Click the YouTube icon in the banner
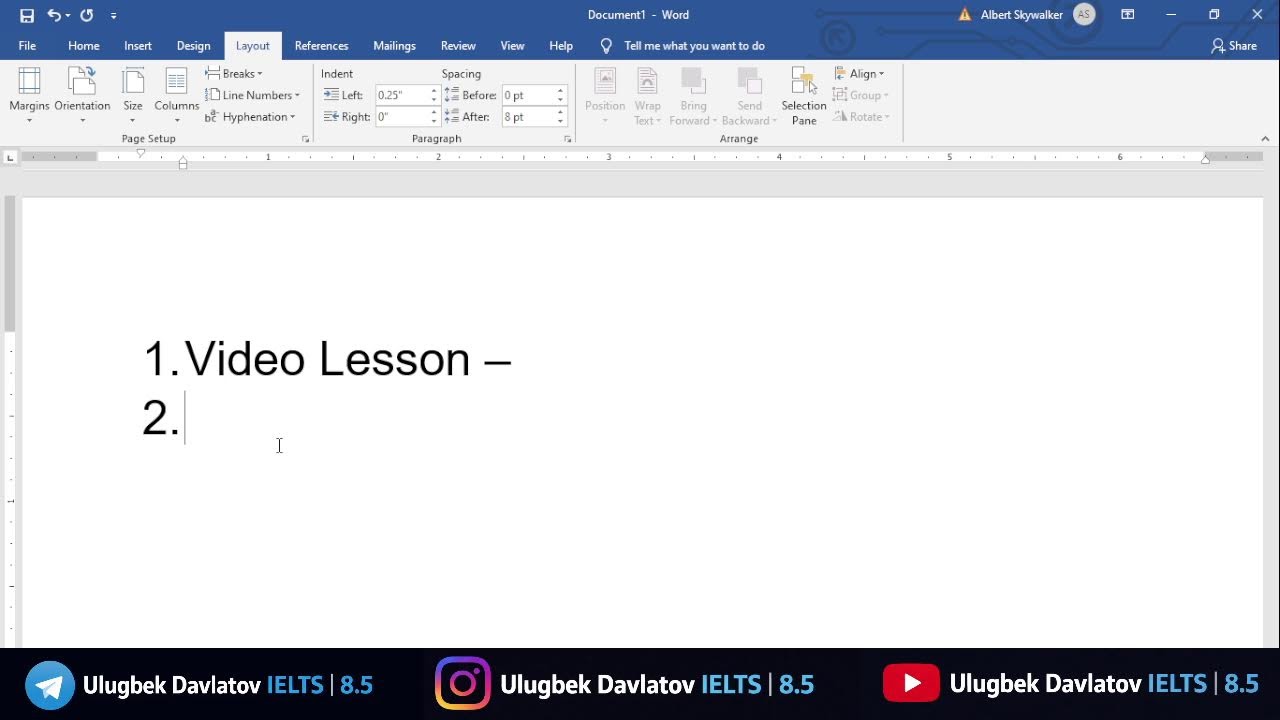 911,683
